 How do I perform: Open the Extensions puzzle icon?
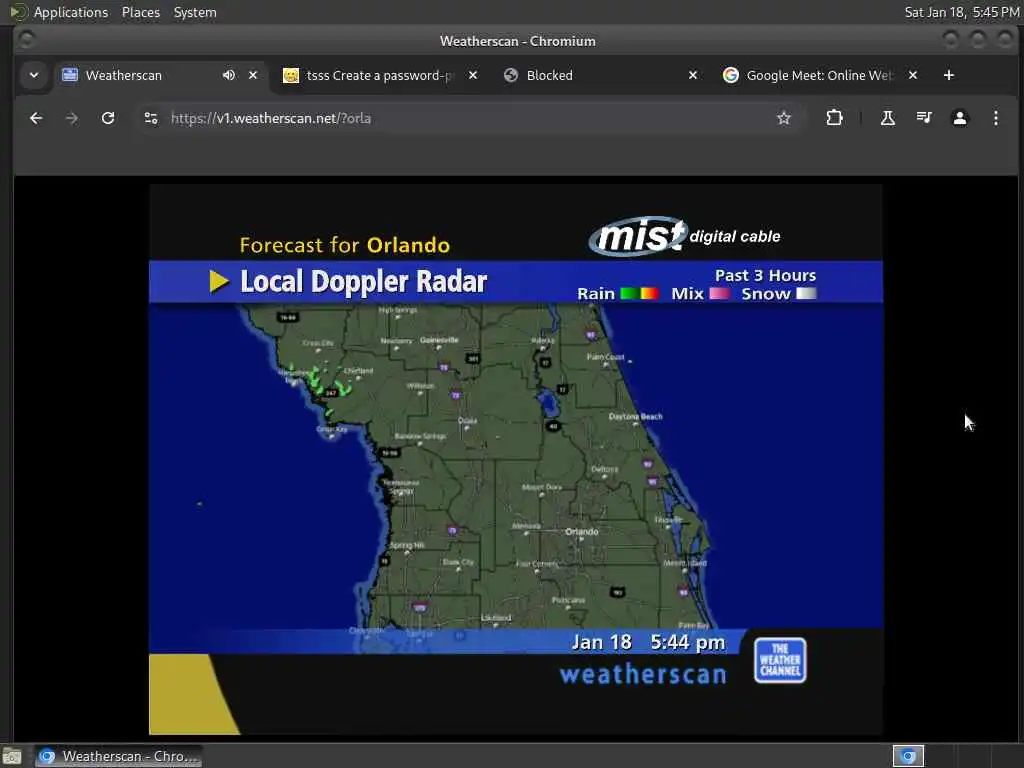point(834,118)
